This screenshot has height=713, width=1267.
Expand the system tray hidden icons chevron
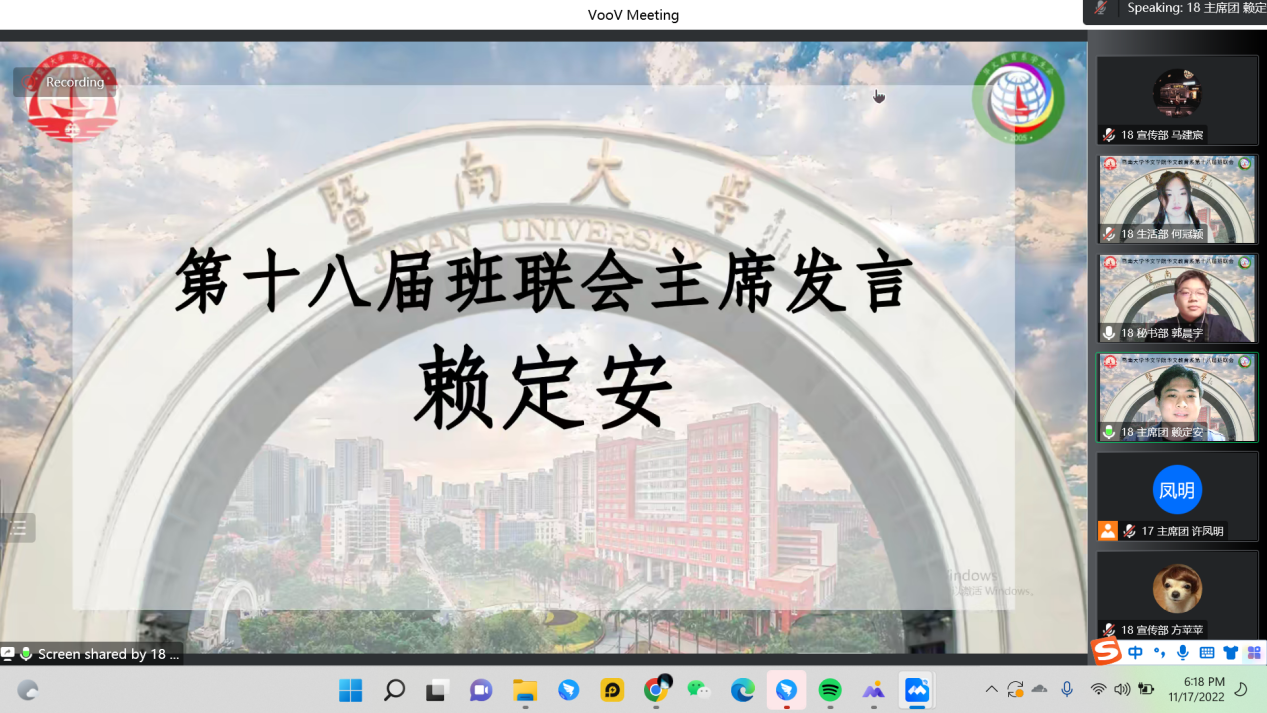click(991, 689)
